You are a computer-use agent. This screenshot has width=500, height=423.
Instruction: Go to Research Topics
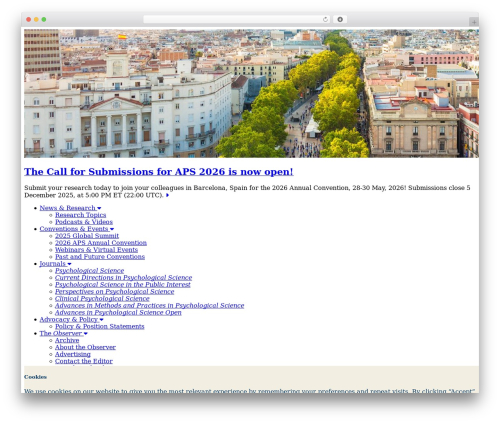click(81, 215)
